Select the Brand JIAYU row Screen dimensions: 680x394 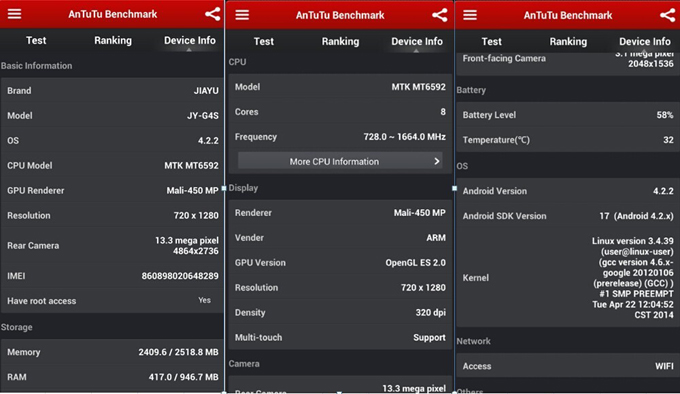click(x=112, y=91)
